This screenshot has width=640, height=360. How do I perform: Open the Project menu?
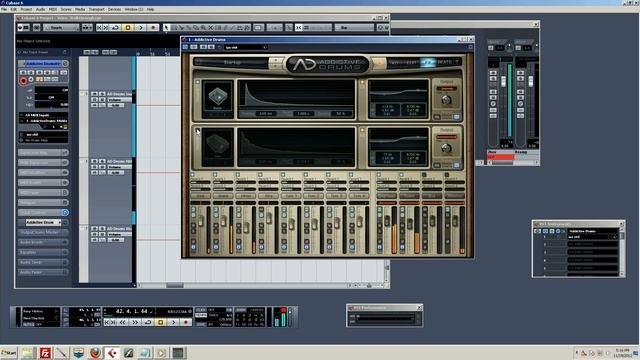(26, 9)
